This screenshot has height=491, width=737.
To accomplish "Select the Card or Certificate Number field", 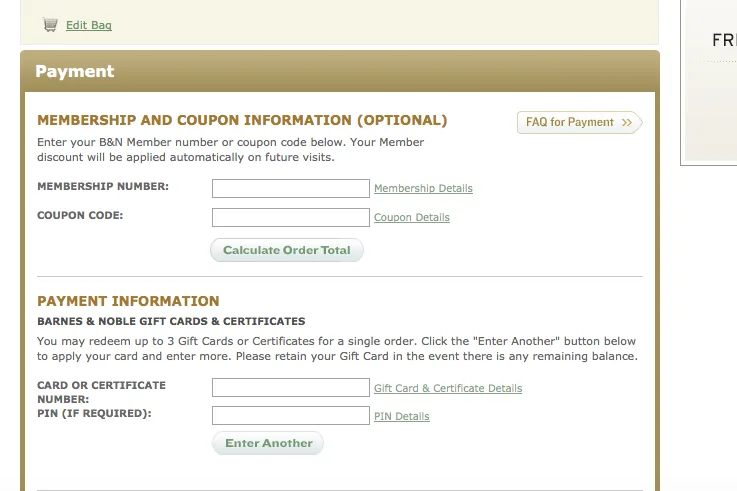I will [291, 388].
